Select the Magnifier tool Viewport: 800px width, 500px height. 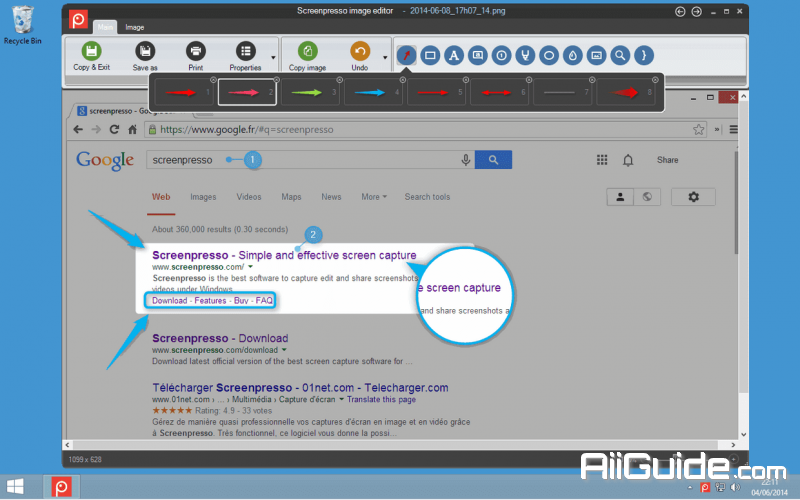coord(620,55)
